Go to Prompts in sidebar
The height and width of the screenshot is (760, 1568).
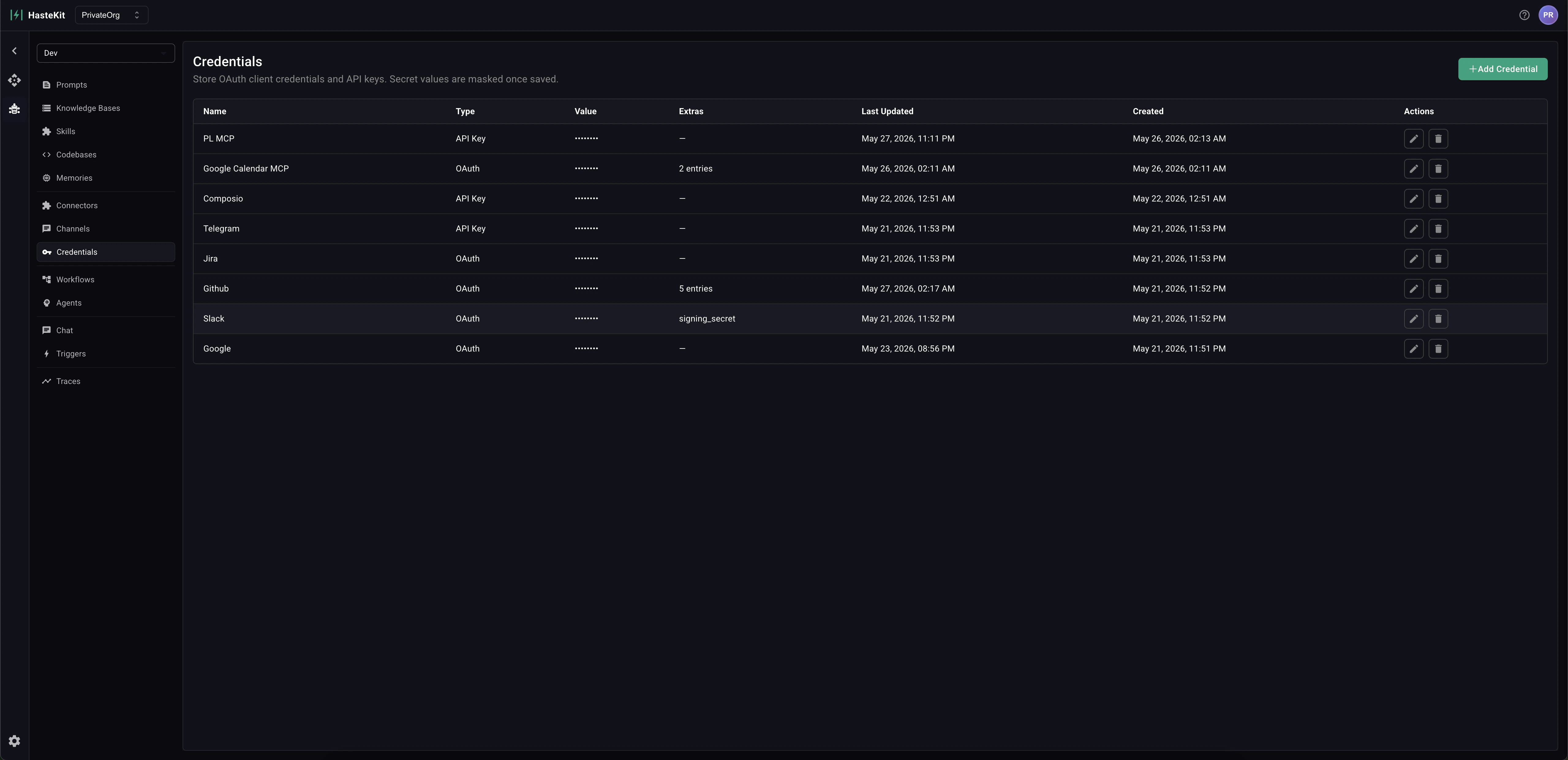(x=106, y=85)
